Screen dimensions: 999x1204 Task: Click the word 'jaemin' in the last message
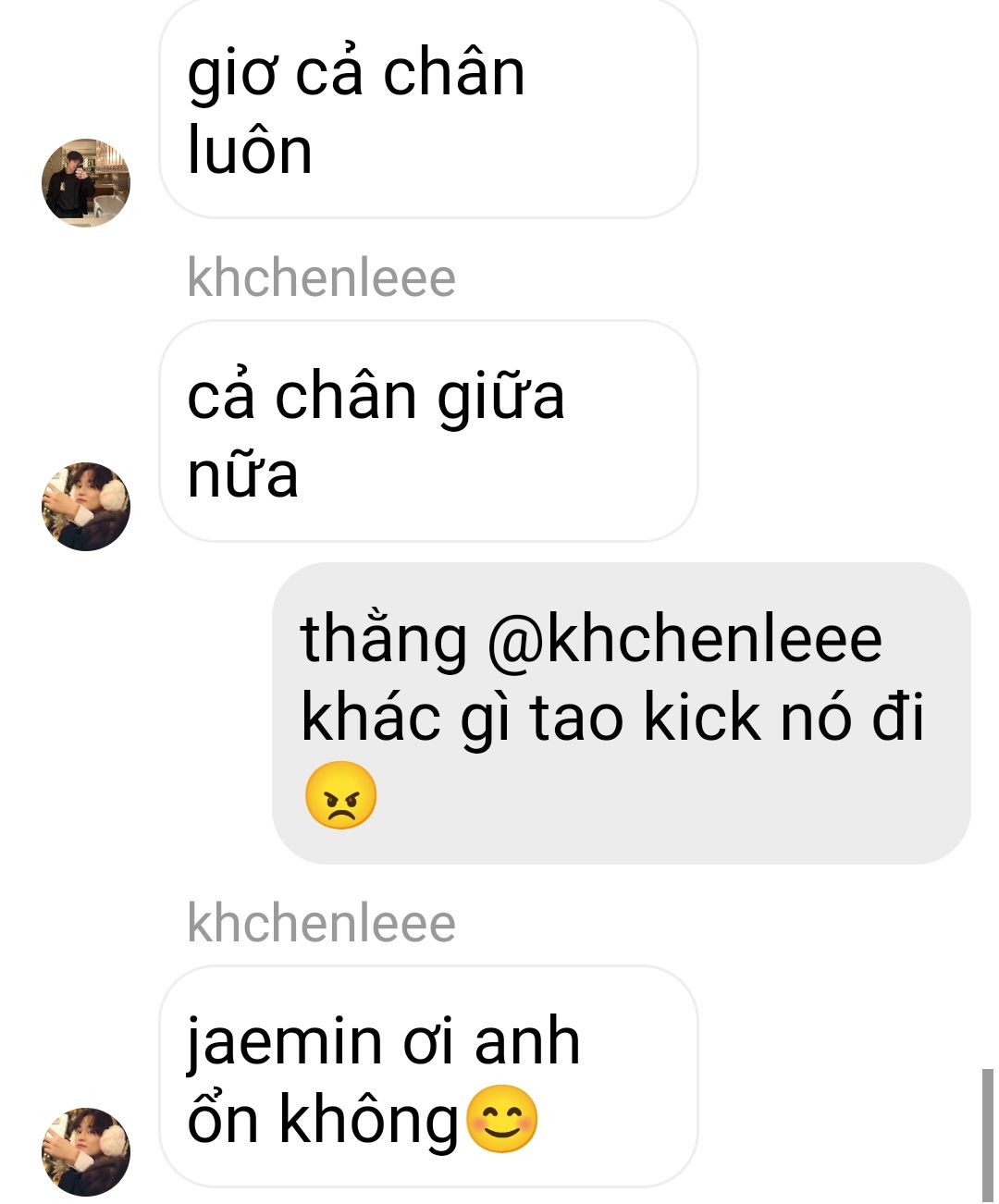[284, 1043]
